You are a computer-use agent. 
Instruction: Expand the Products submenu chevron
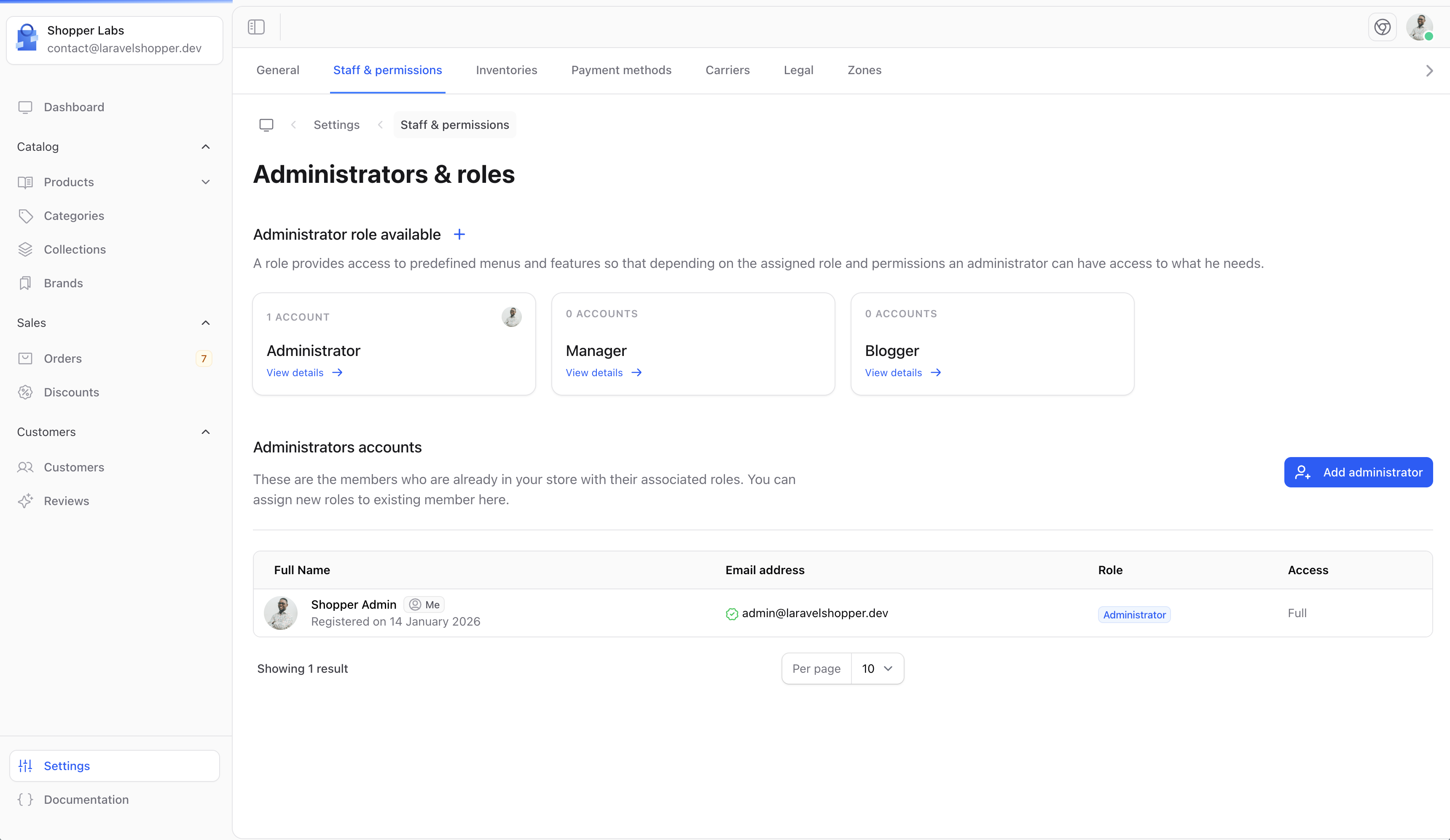(x=205, y=182)
